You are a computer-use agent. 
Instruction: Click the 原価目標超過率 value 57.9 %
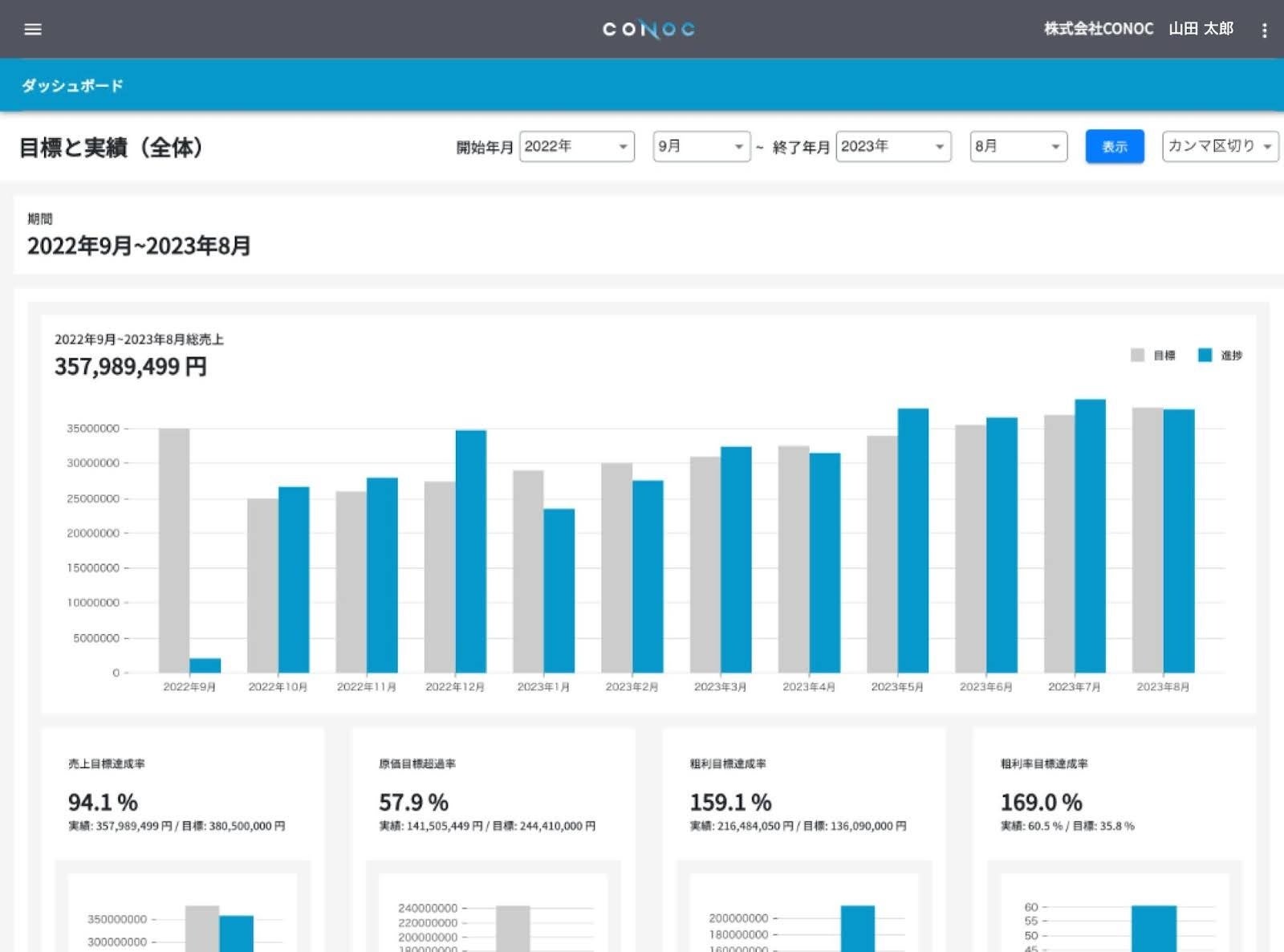tap(413, 802)
